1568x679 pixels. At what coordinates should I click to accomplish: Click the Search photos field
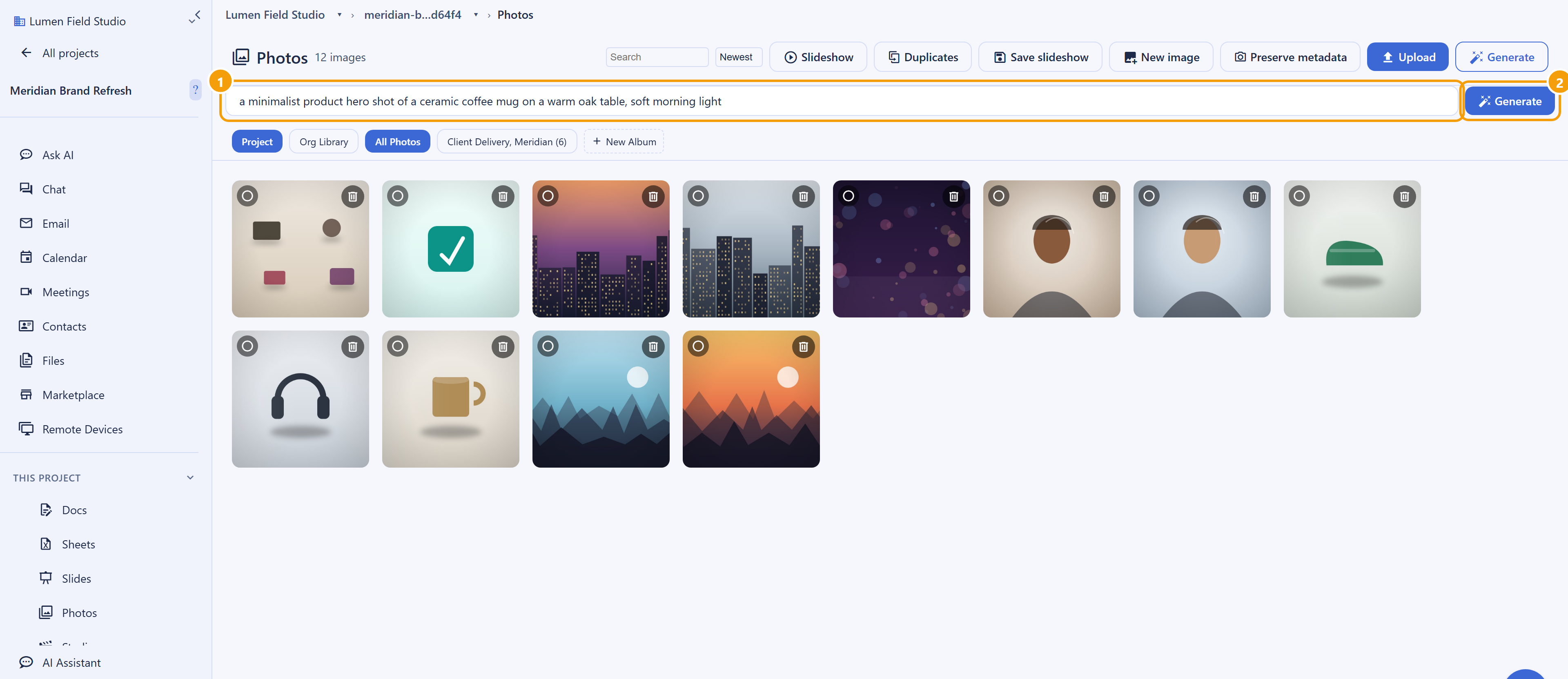[x=657, y=57]
